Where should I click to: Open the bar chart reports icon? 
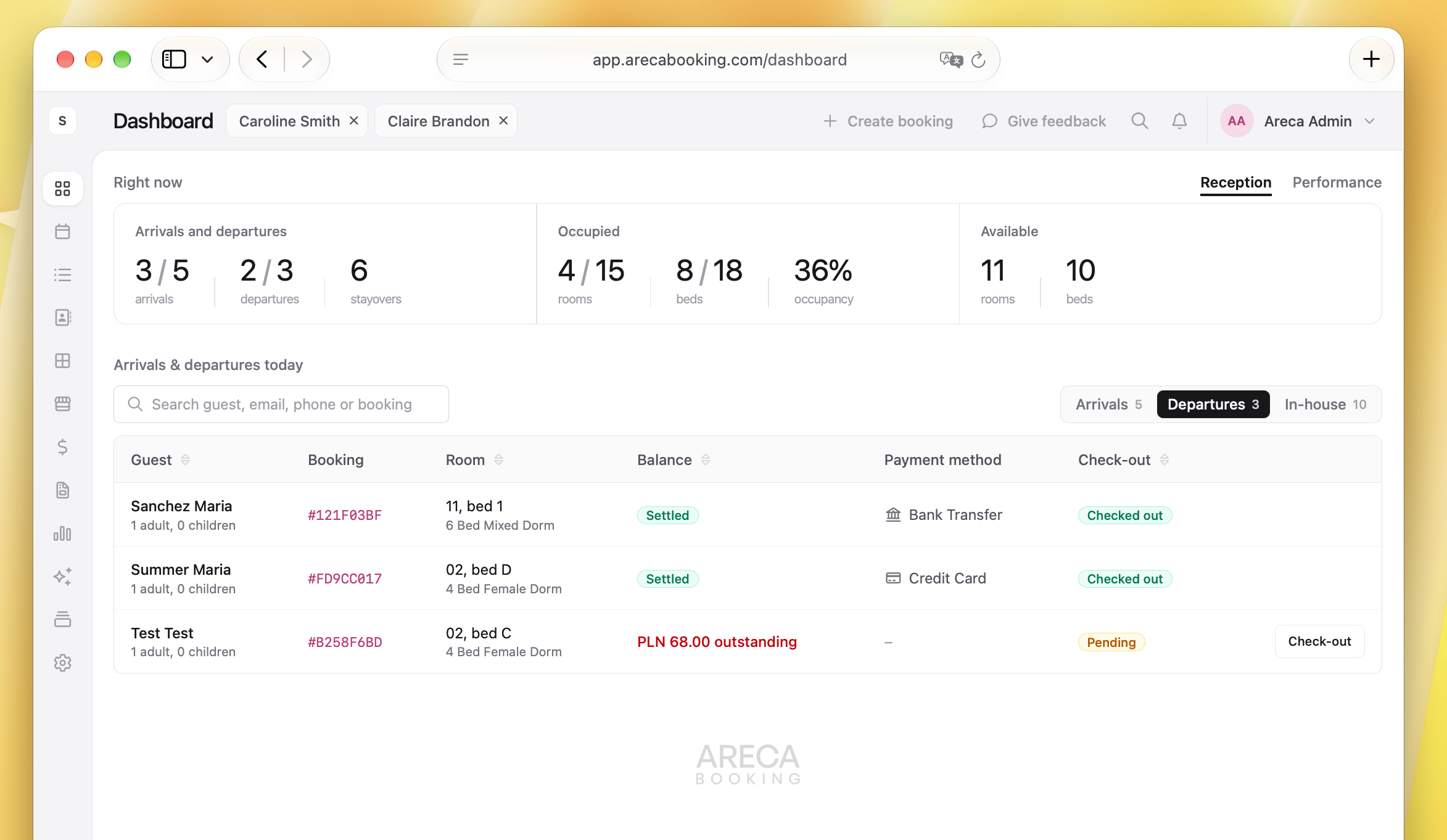pyautogui.click(x=62, y=533)
